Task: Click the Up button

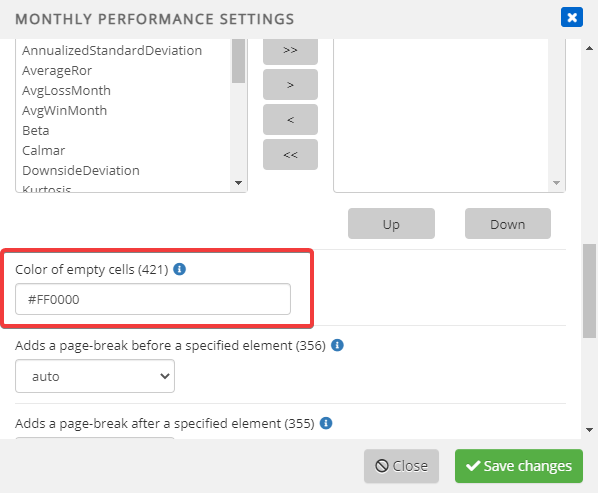Action: (x=391, y=224)
